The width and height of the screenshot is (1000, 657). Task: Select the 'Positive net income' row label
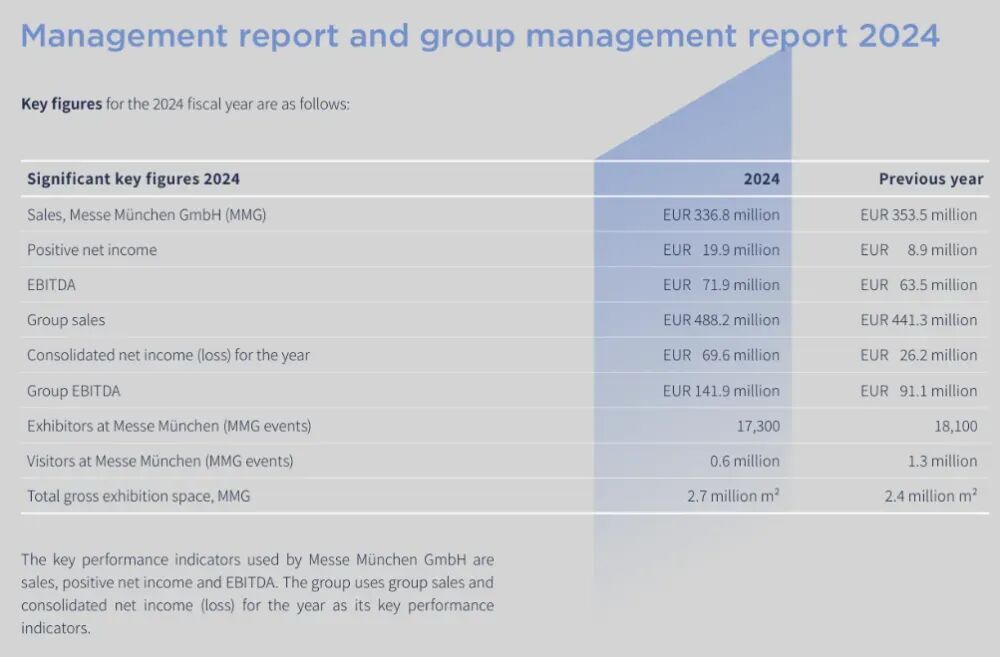pos(92,250)
